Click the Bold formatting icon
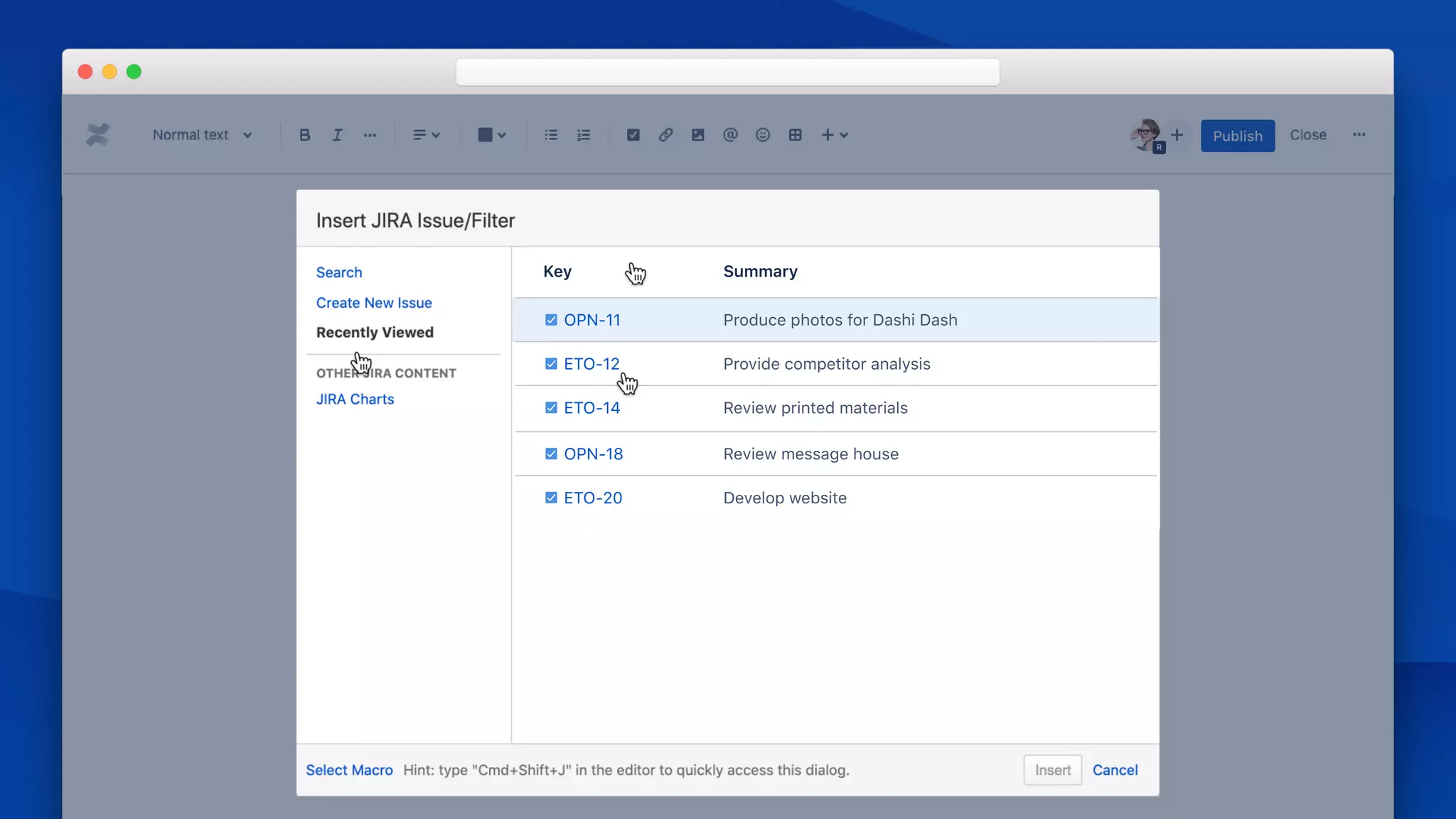The width and height of the screenshot is (1456, 819). pos(304,135)
